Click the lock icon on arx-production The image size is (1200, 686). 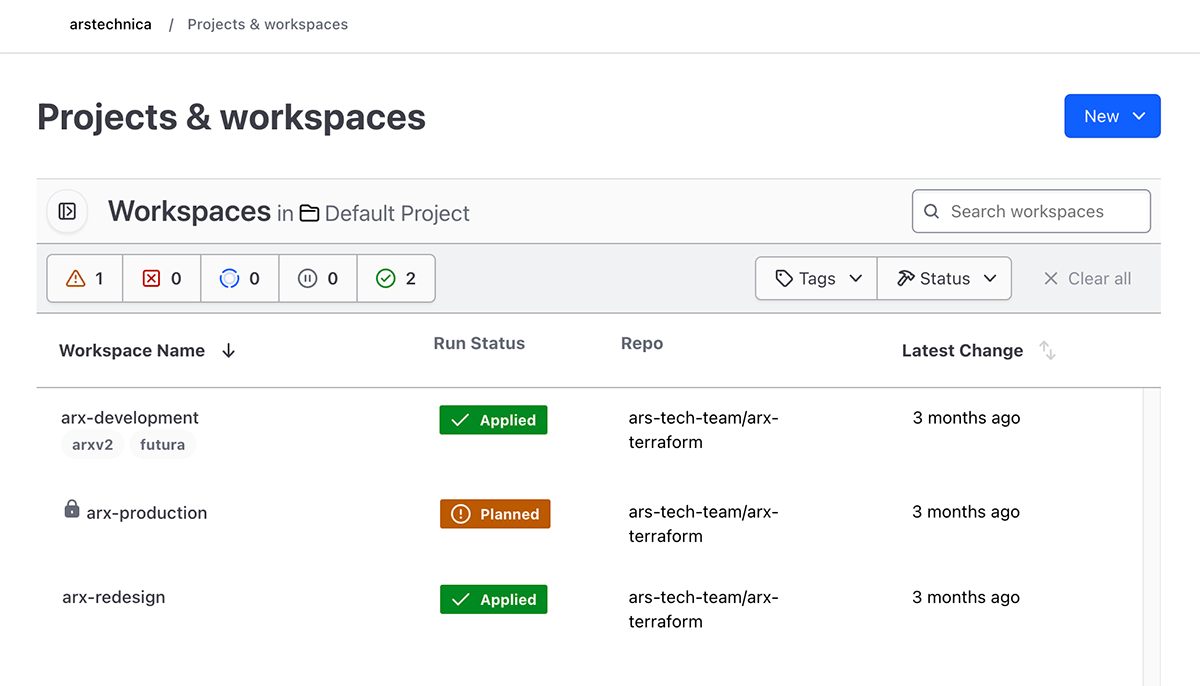(72, 509)
